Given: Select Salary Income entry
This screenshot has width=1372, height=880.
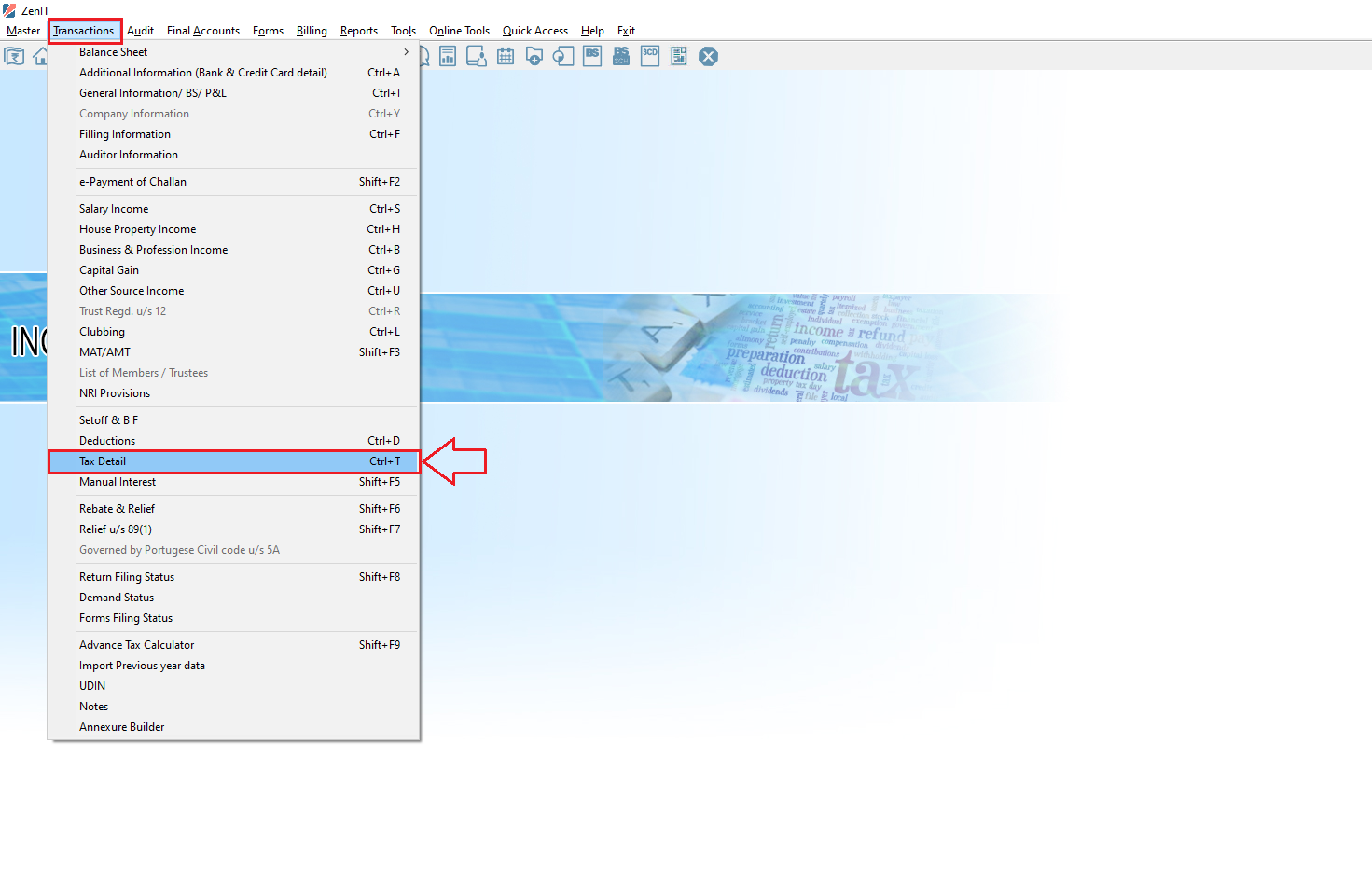Looking at the screenshot, I should tap(233, 209).
